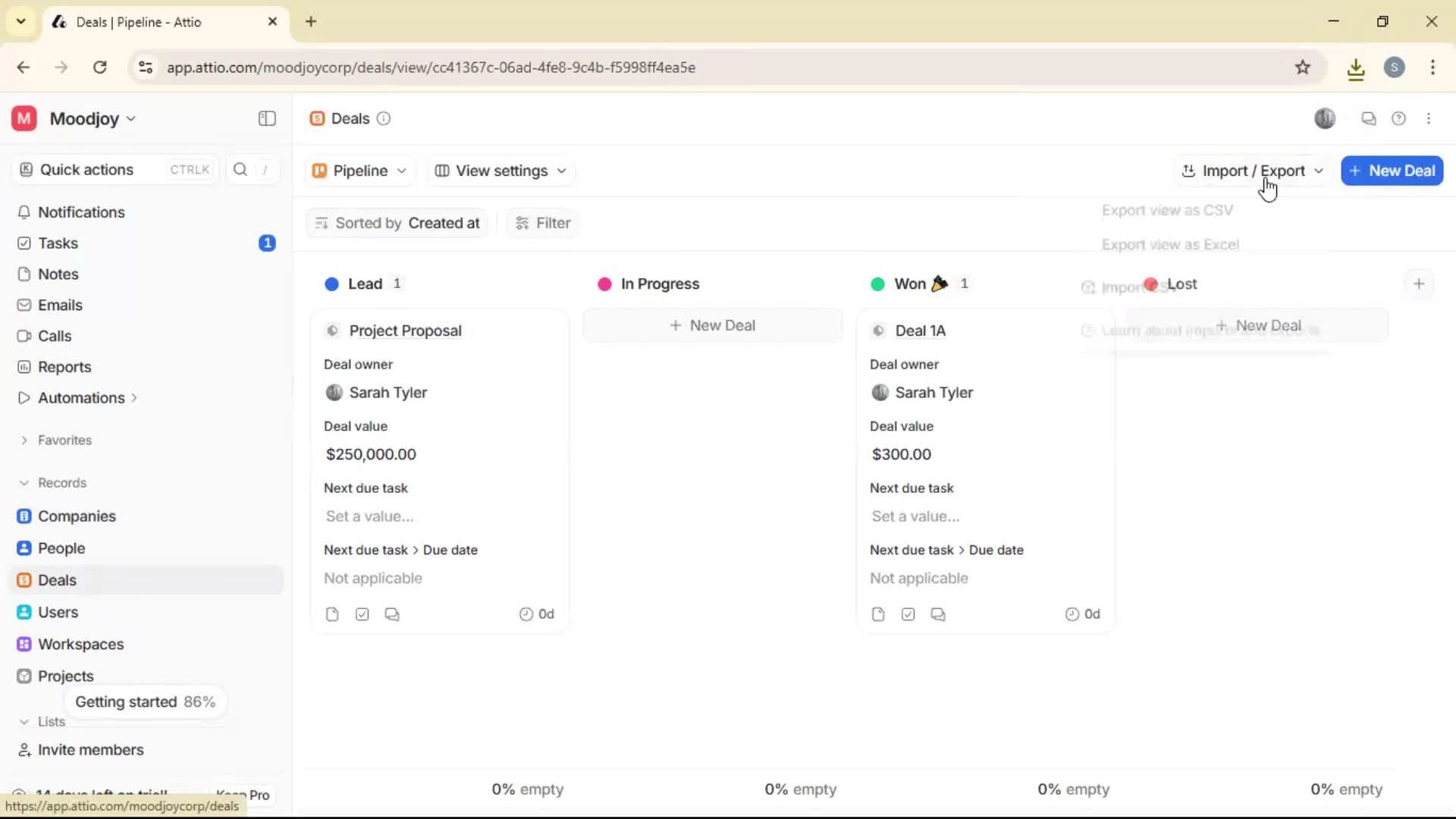Open the Companies records section

click(76, 516)
